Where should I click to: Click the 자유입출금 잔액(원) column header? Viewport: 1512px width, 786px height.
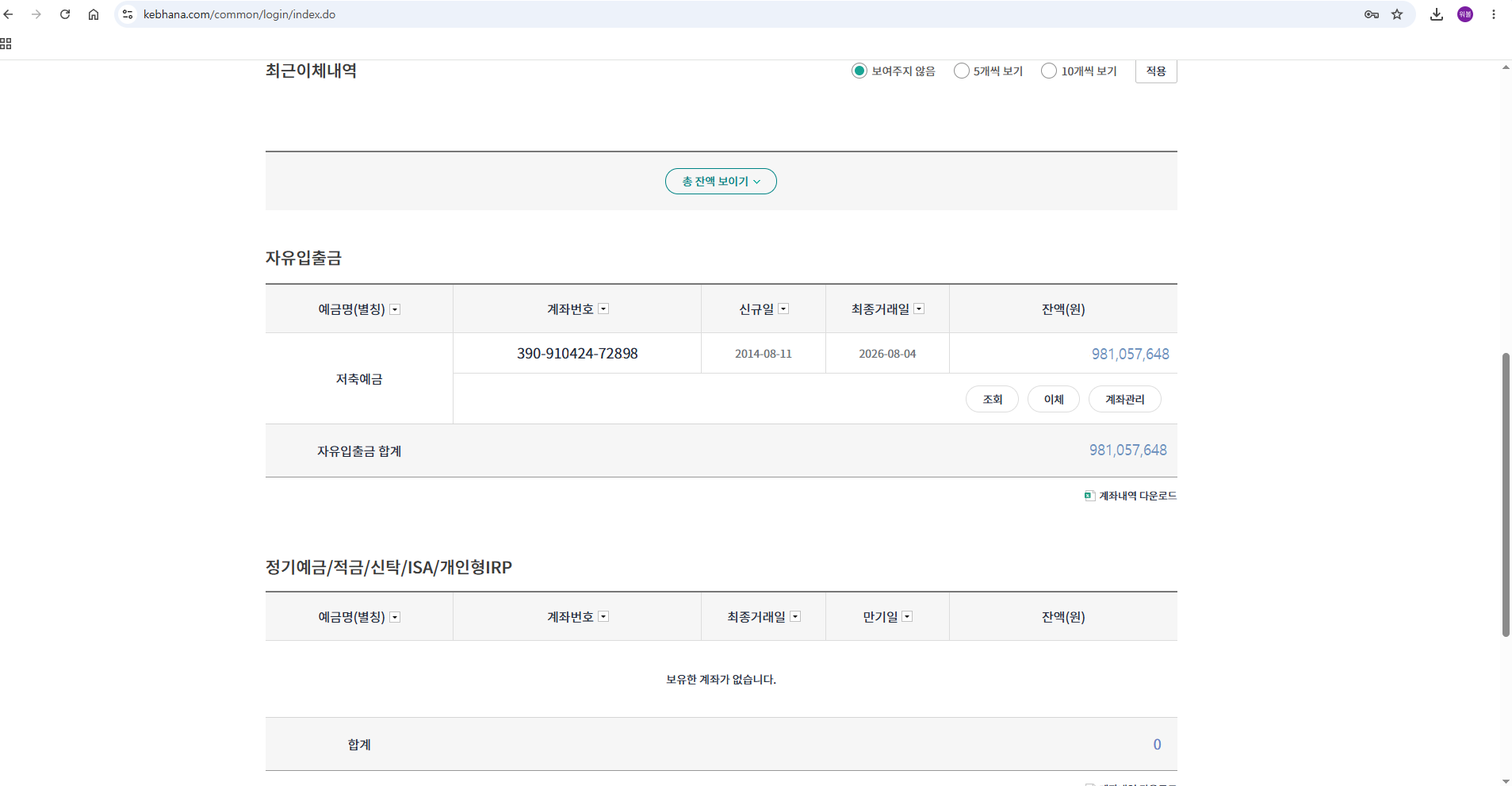[1063, 309]
